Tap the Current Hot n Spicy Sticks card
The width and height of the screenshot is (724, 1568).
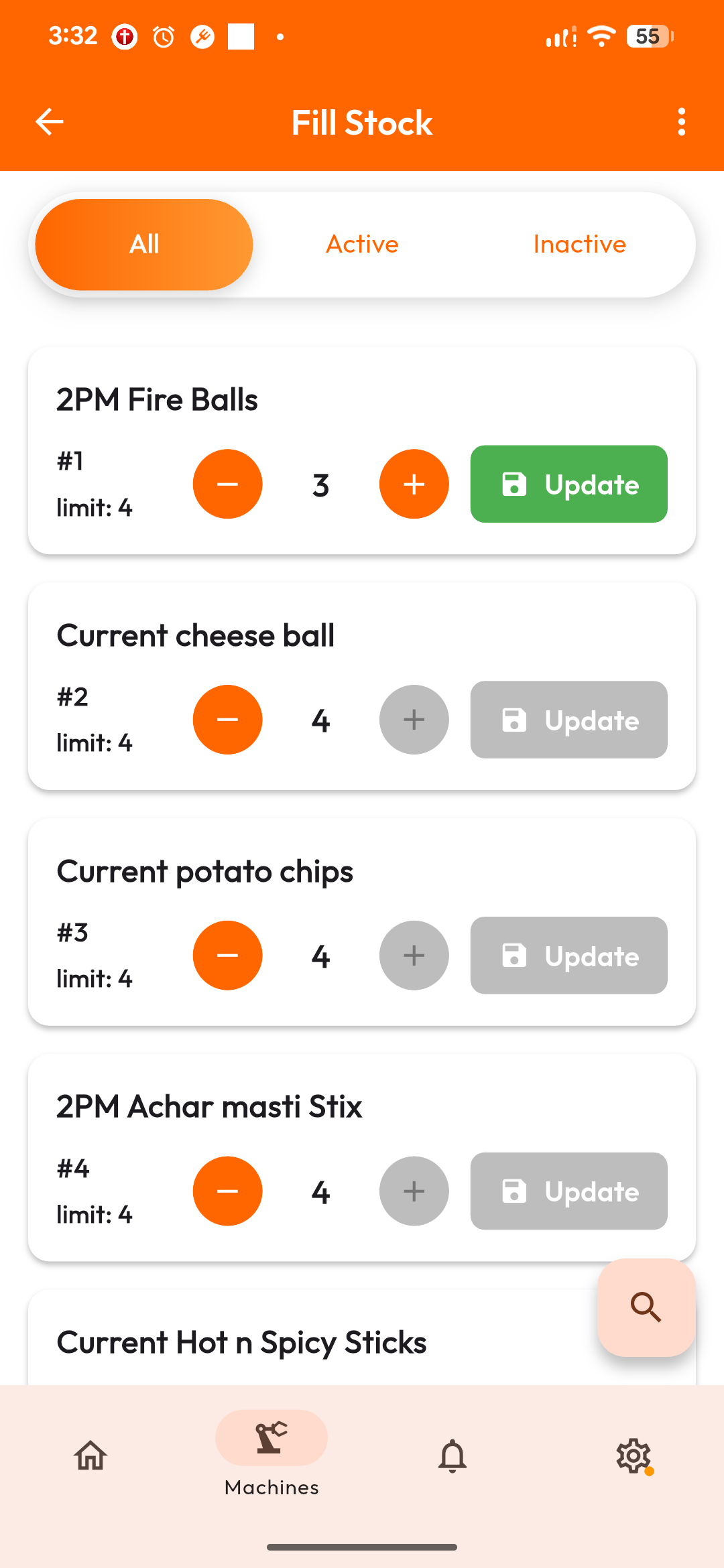click(x=268, y=1342)
